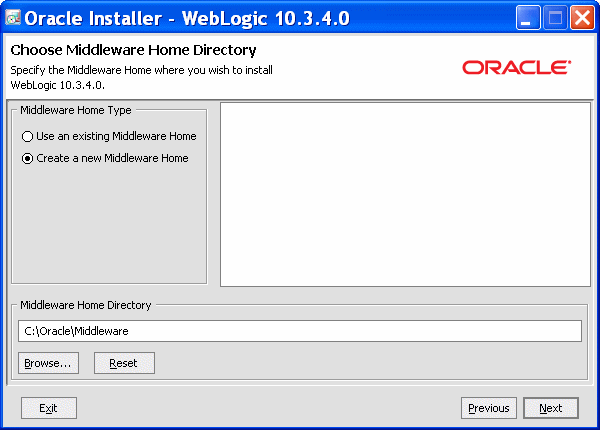The width and height of the screenshot is (600, 430).
Task: Click the empty Middleware Home list panel
Action: click(x=405, y=194)
